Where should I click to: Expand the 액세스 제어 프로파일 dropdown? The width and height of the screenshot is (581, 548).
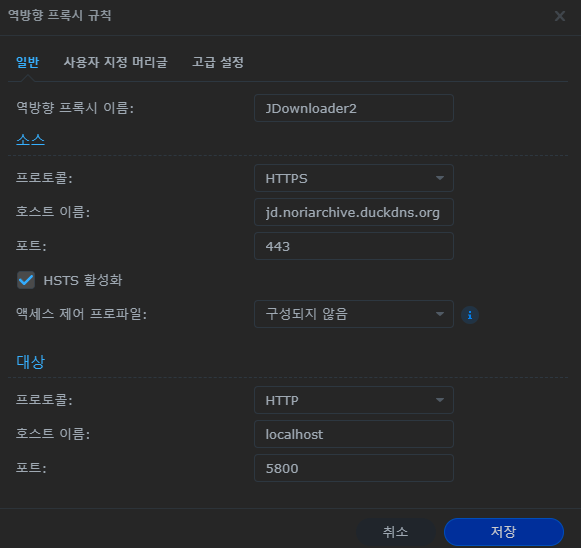(x=354, y=314)
